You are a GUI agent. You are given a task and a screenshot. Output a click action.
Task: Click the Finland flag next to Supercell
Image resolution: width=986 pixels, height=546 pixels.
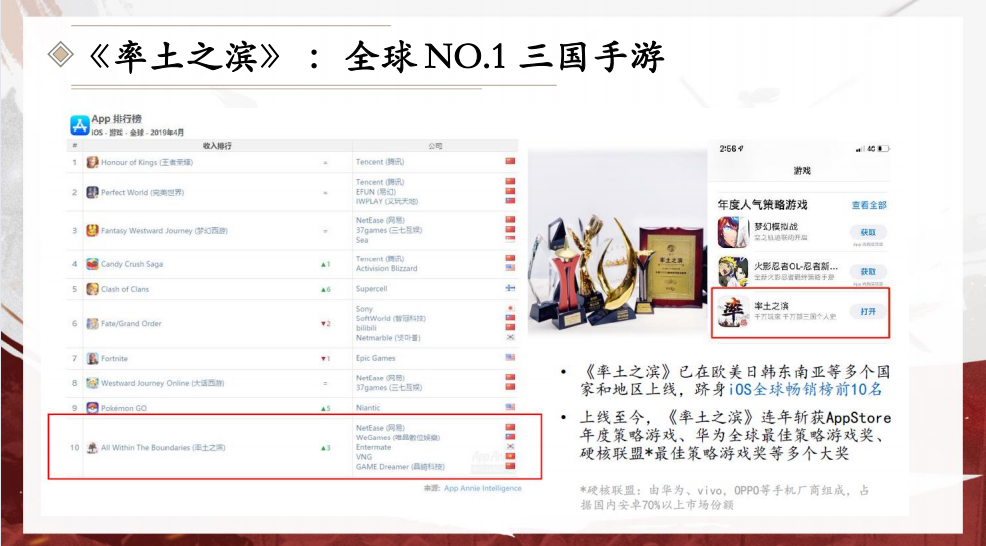pos(510,289)
